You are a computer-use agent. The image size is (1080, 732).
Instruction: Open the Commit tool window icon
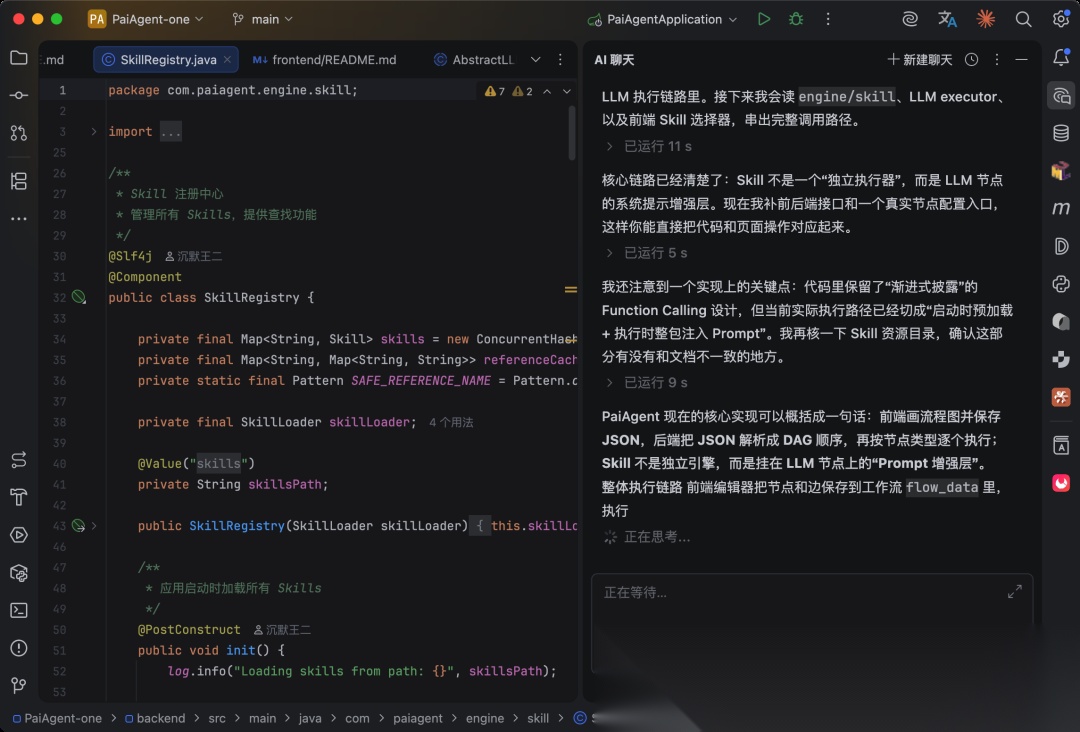click(x=19, y=95)
